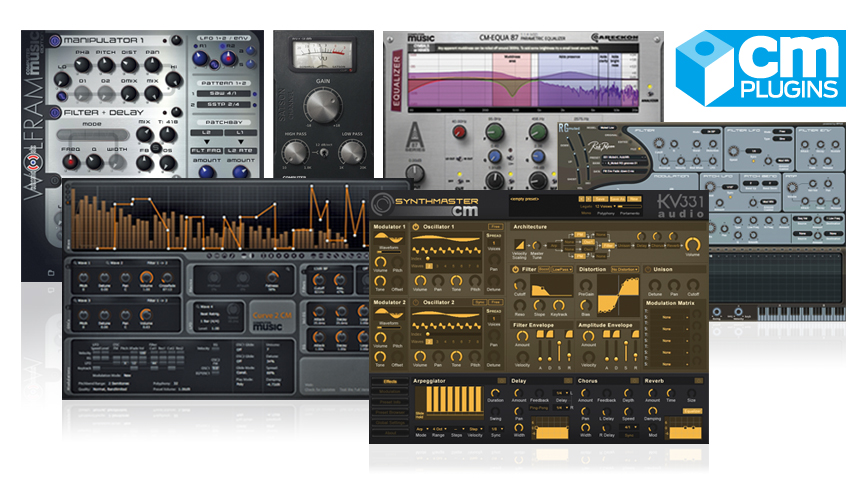
Task: Expand the Patchbay L1 source arrow in Wolfram
Action: (240, 141)
